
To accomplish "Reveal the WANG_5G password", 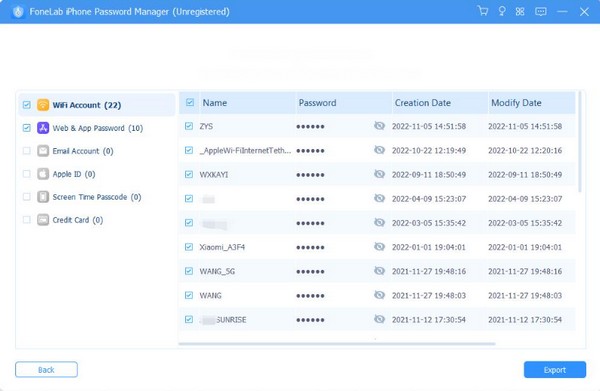I will click(x=379, y=271).
